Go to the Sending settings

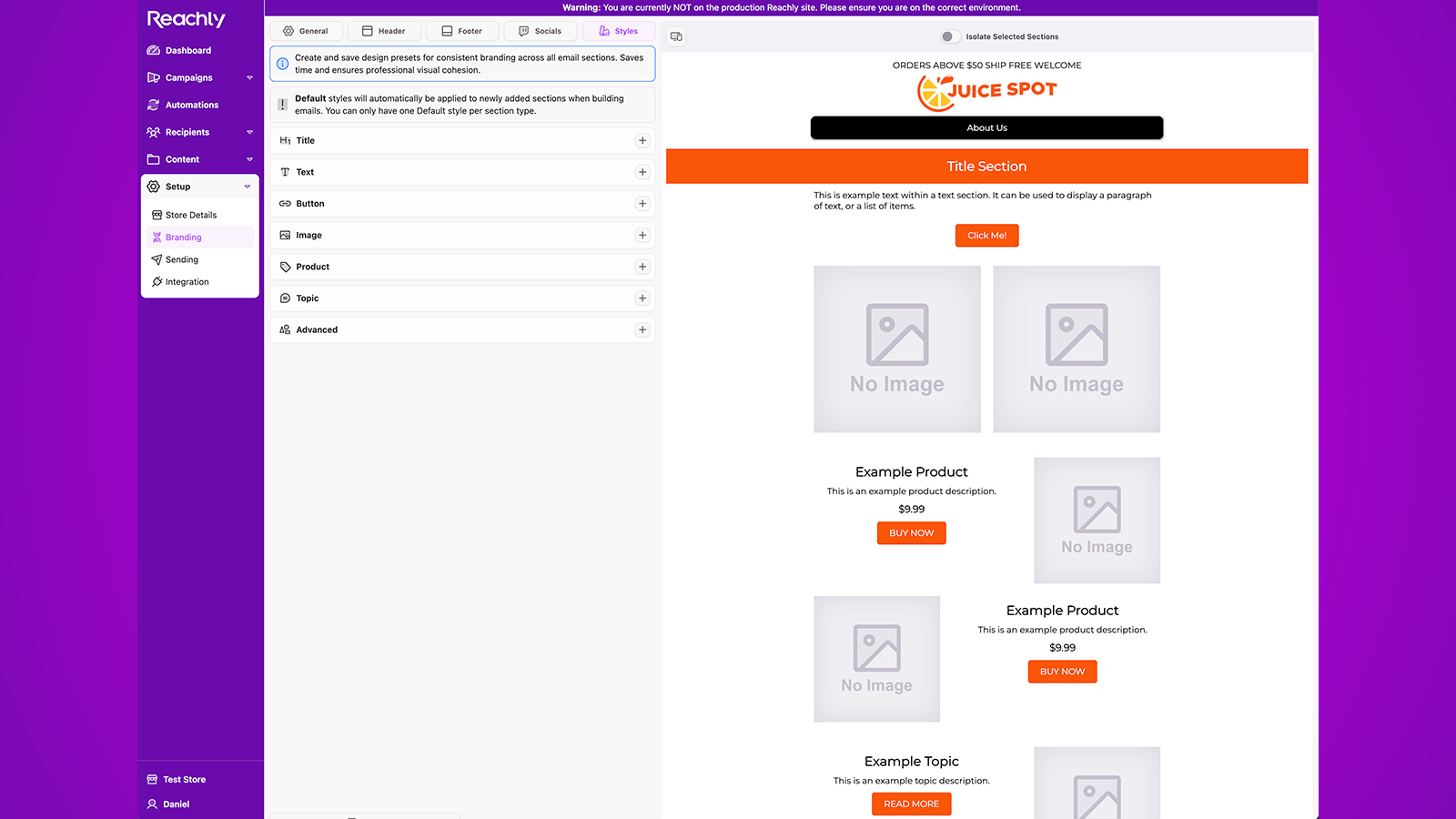tap(200, 259)
